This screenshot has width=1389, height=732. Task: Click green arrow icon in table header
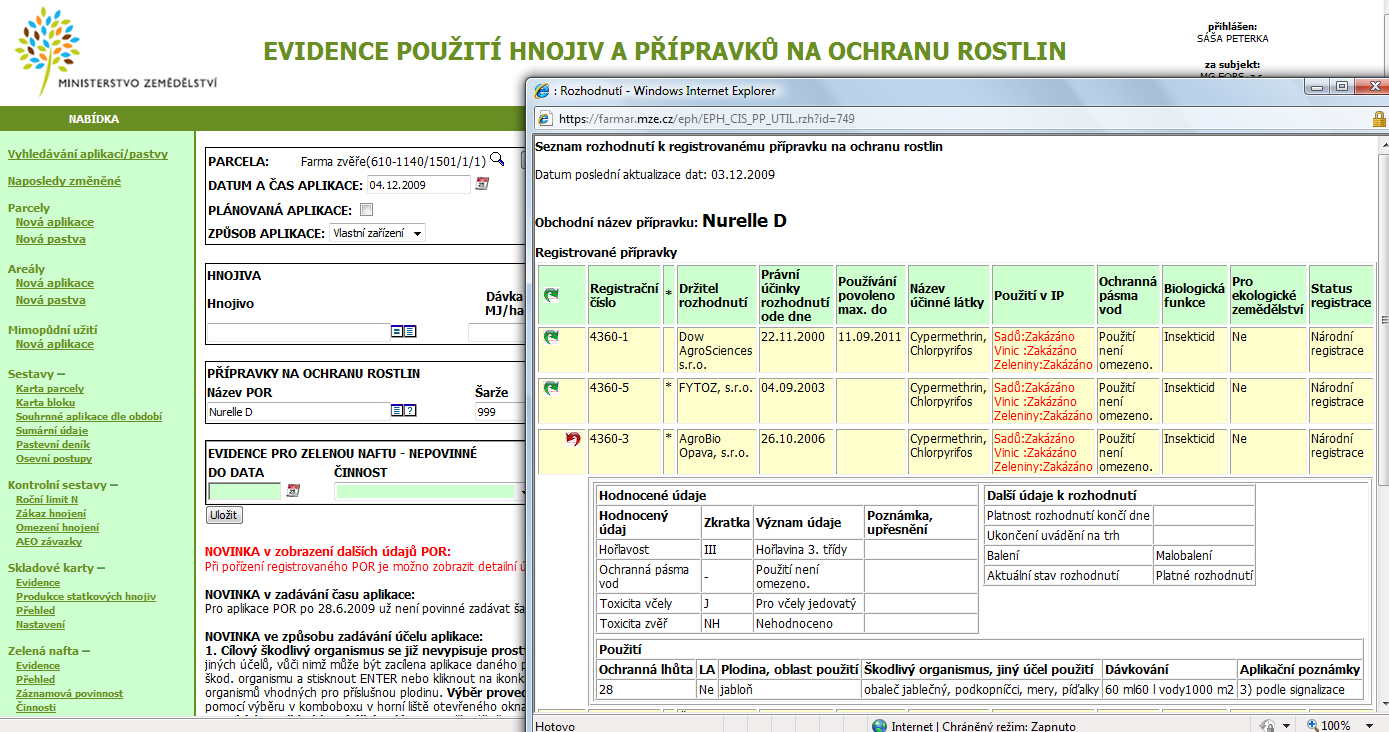coord(551,295)
